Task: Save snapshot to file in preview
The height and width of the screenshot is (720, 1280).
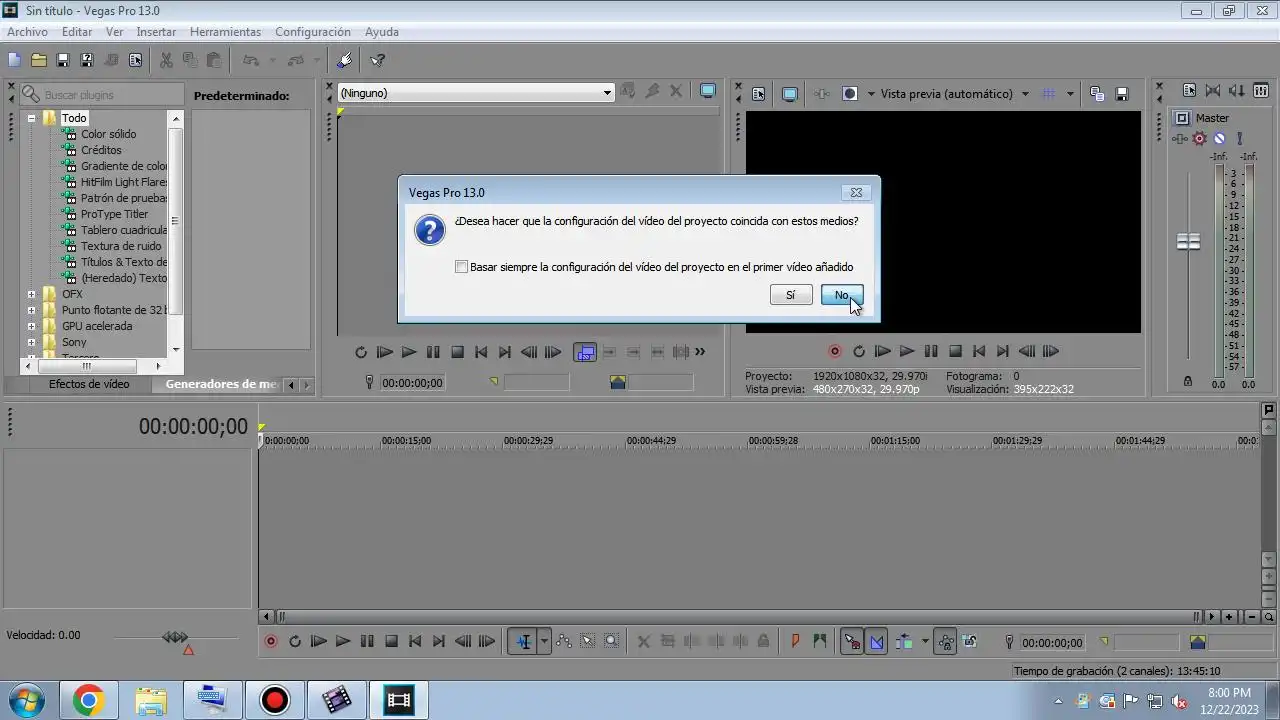Action: 1122,94
